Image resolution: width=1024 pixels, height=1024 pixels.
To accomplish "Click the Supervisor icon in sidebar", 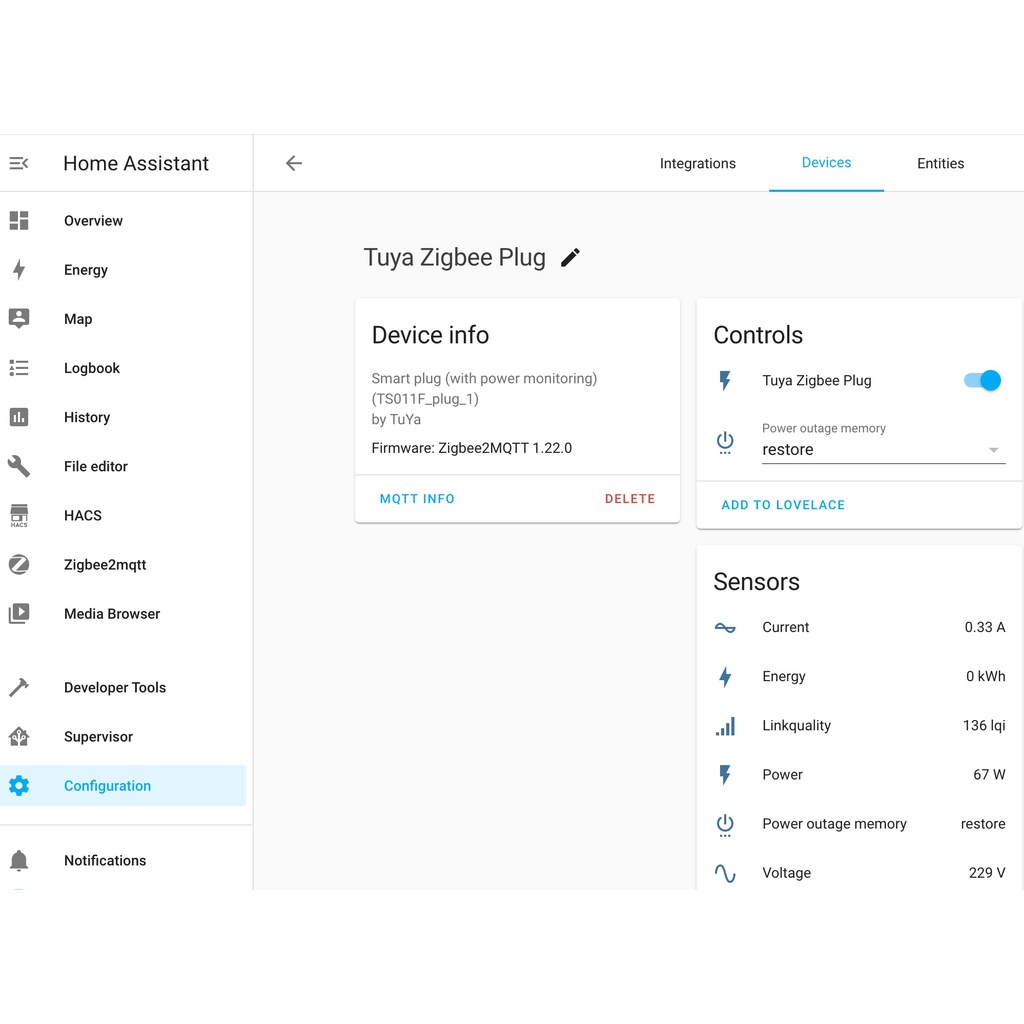I will [x=19, y=737].
